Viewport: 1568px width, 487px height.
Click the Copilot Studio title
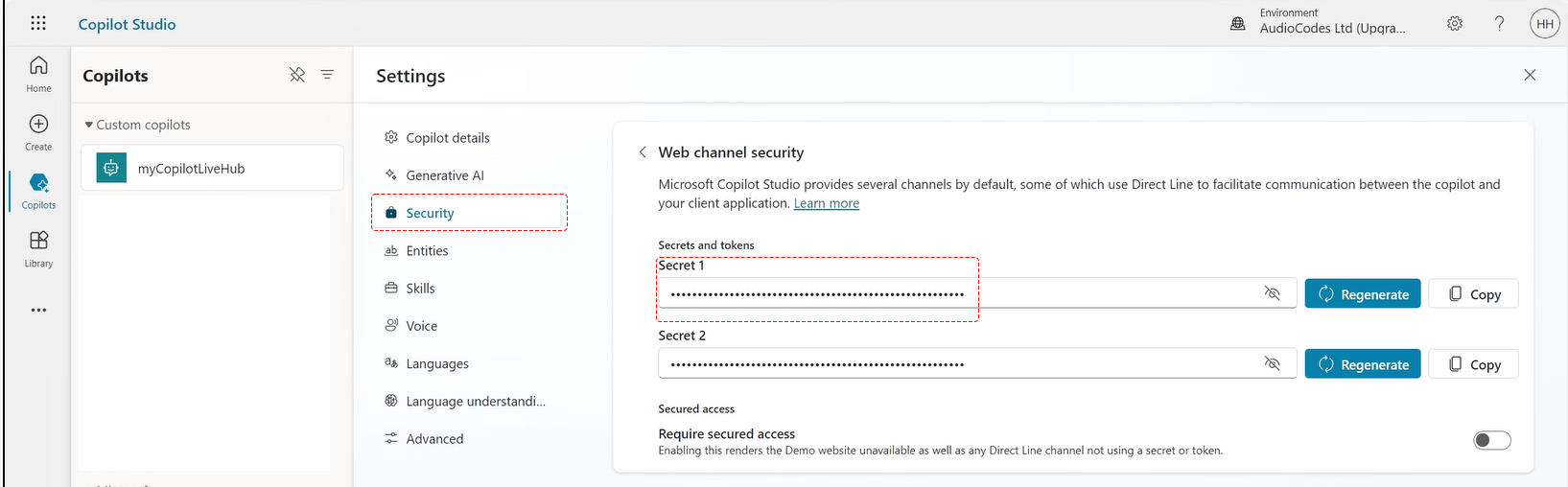[x=127, y=24]
